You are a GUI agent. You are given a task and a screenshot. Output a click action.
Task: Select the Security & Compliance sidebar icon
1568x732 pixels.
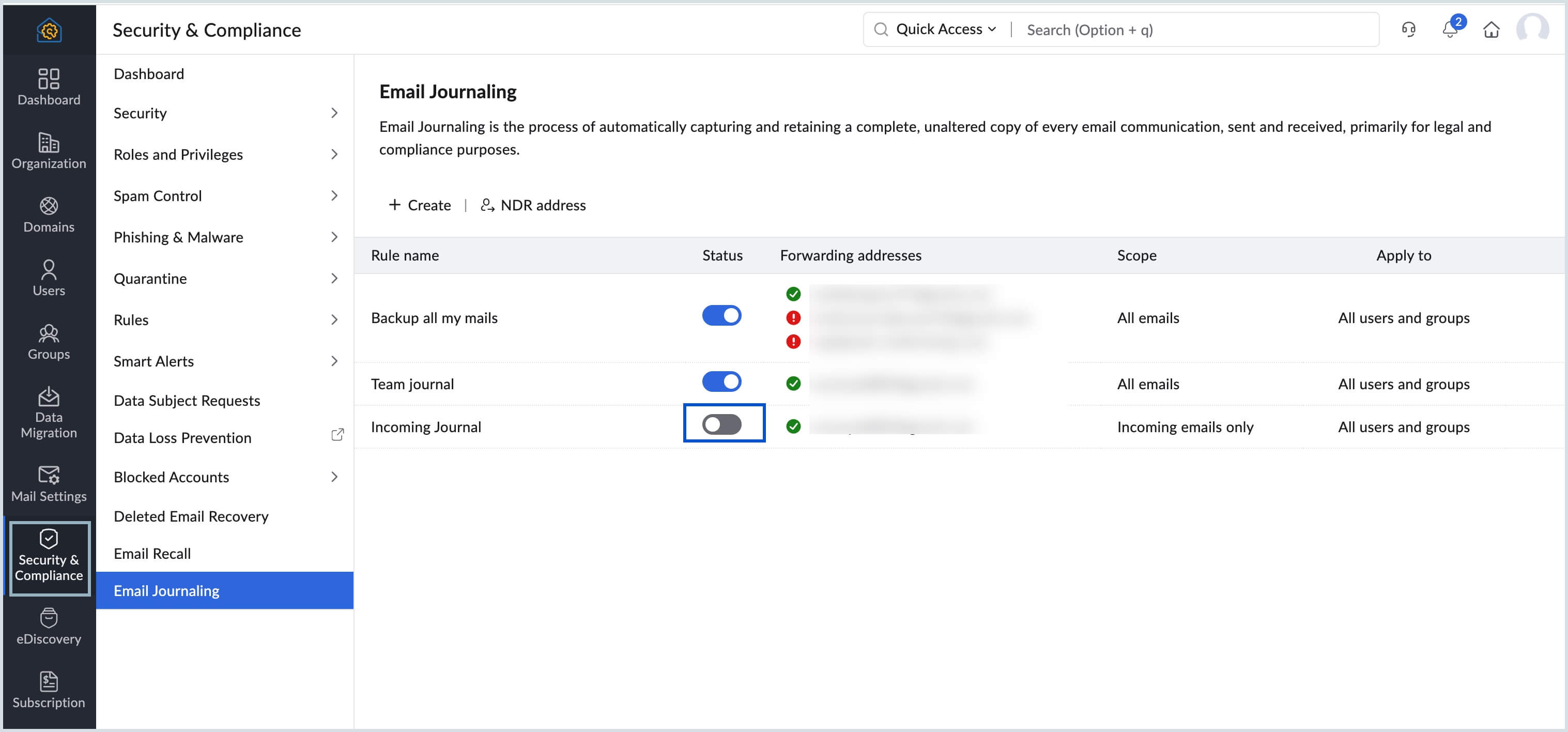(x=49, y=557)
